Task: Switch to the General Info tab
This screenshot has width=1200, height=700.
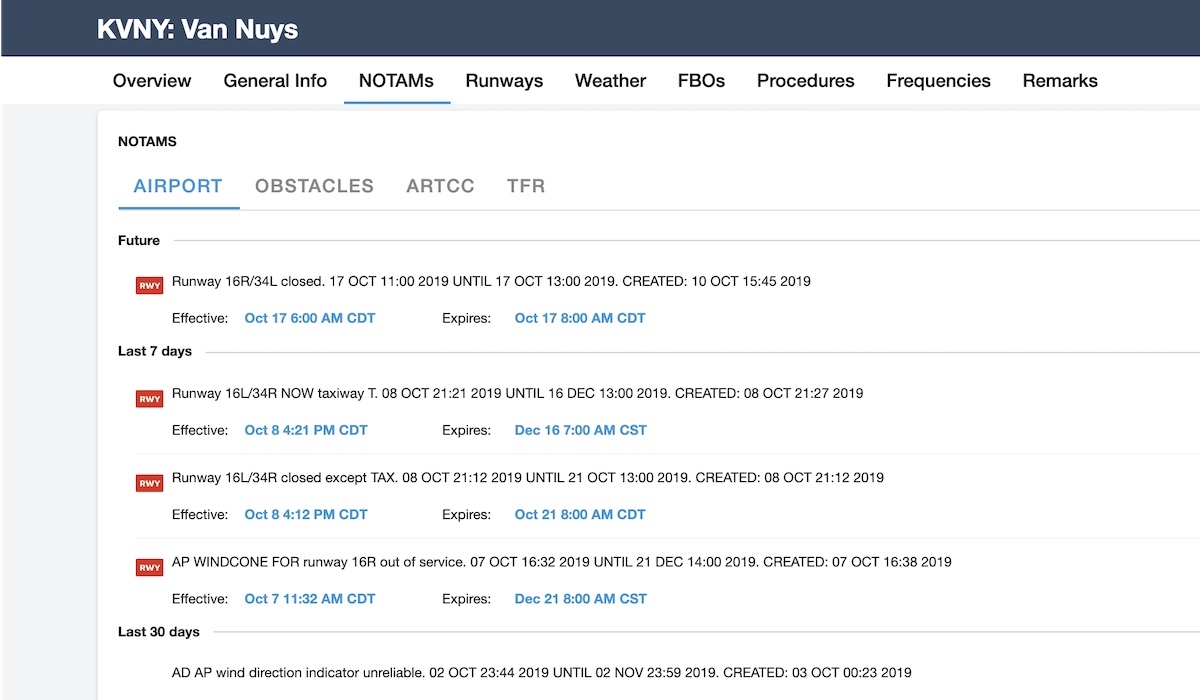Action: click(x=275, y=81)
